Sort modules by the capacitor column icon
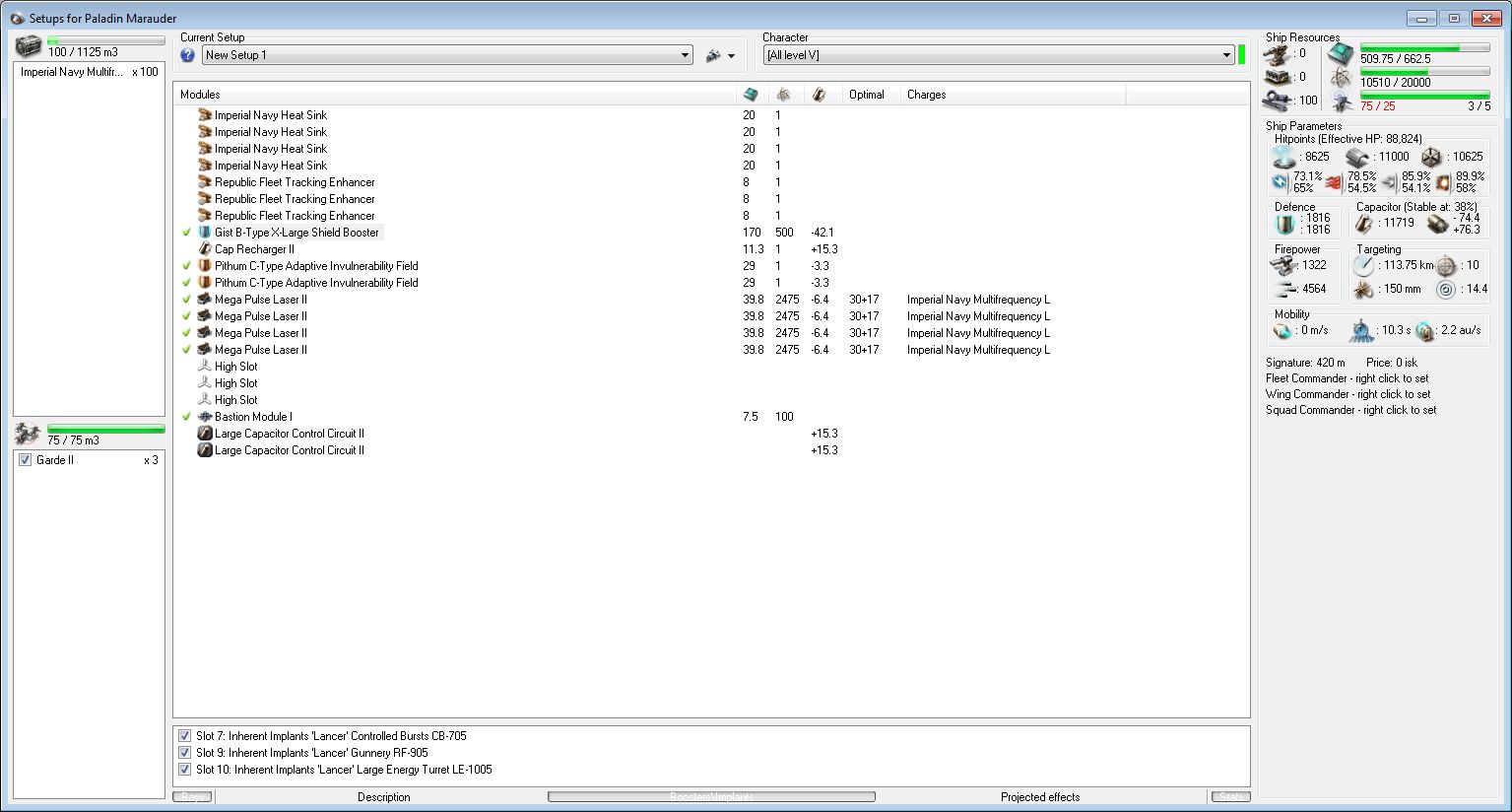The image size is (1512, 812). [x=819, y=95]
